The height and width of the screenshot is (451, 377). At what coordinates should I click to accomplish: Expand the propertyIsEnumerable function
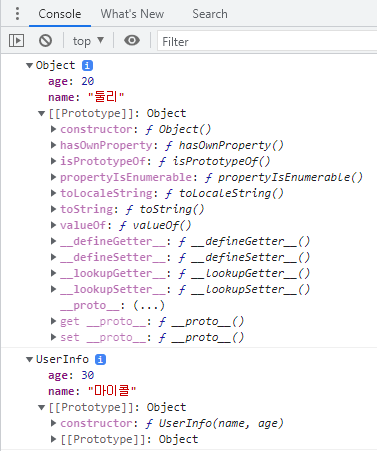(53, 177)
